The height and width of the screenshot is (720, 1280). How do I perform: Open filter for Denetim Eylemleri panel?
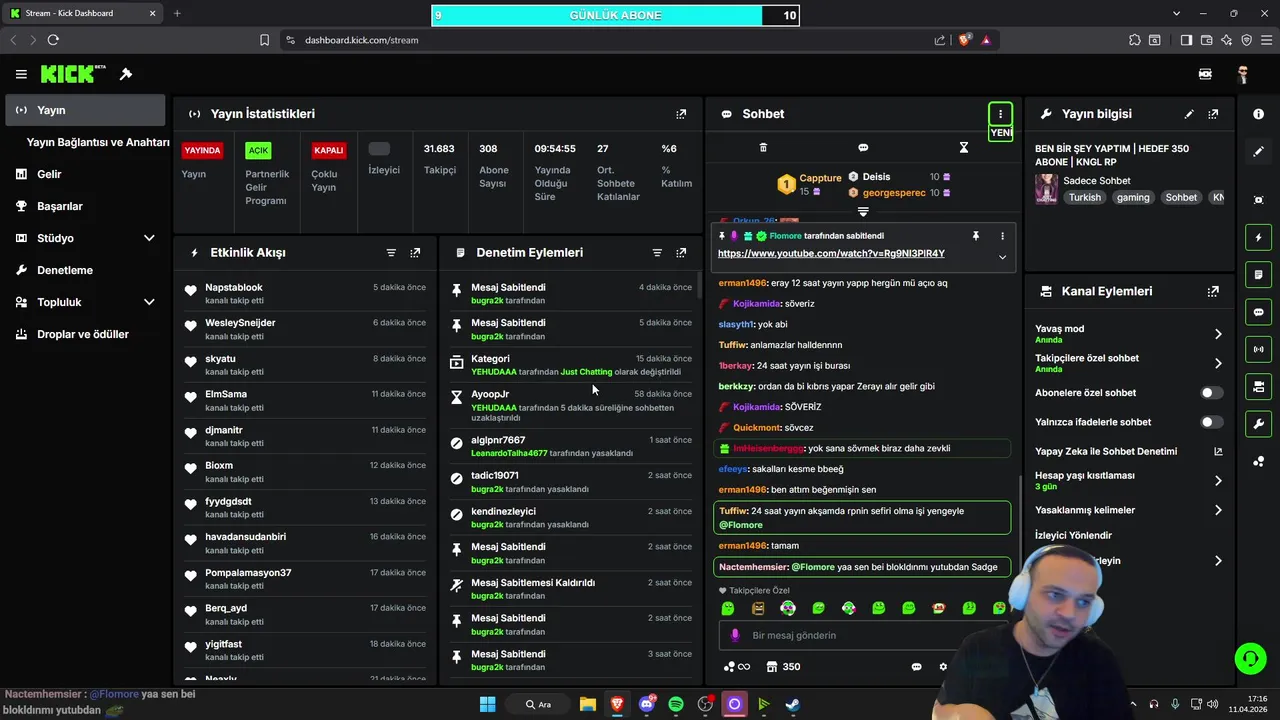pos(657,253)
